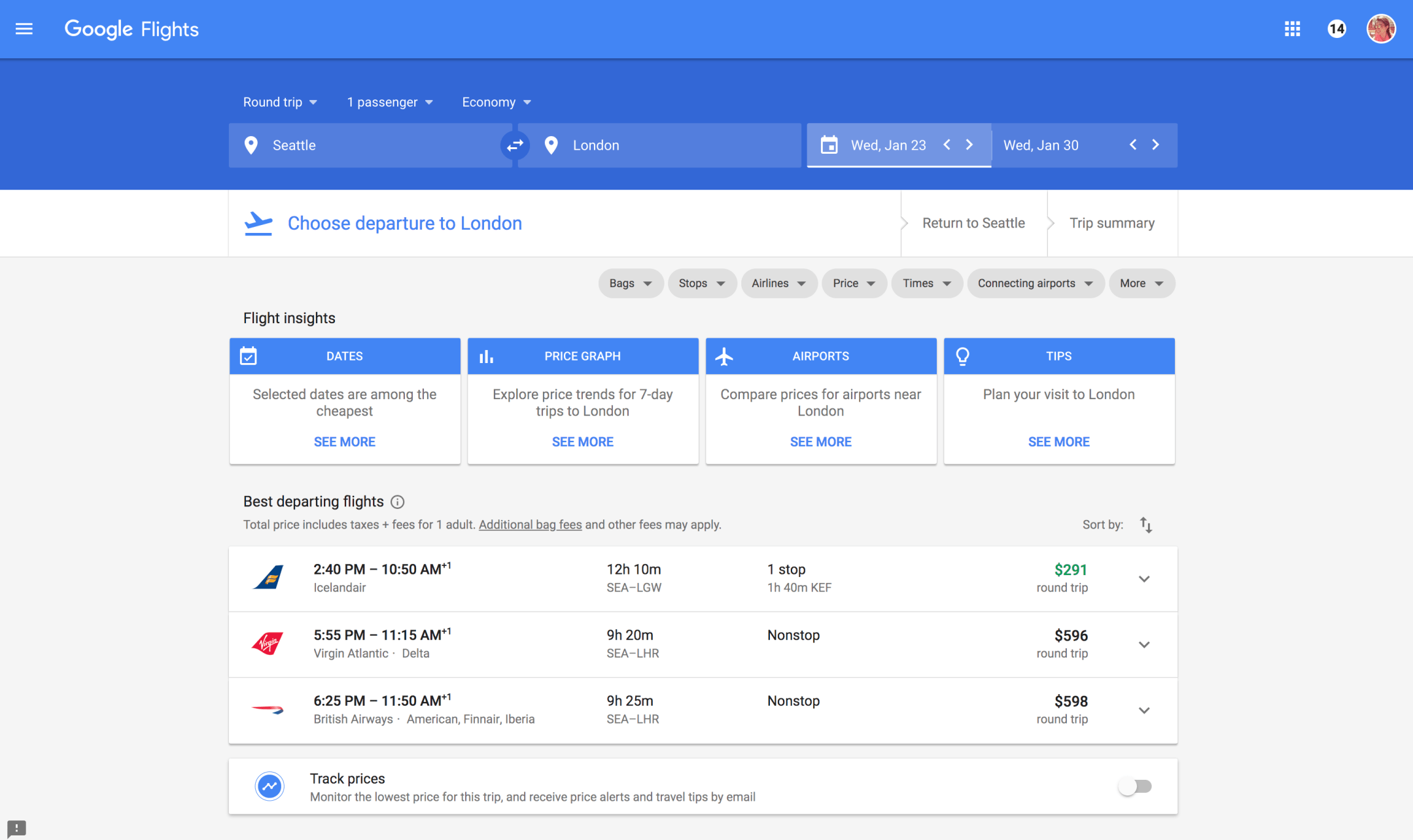
Task: Select the 2:40 PM – 10:50 AM flight
Action: [703, 579]
